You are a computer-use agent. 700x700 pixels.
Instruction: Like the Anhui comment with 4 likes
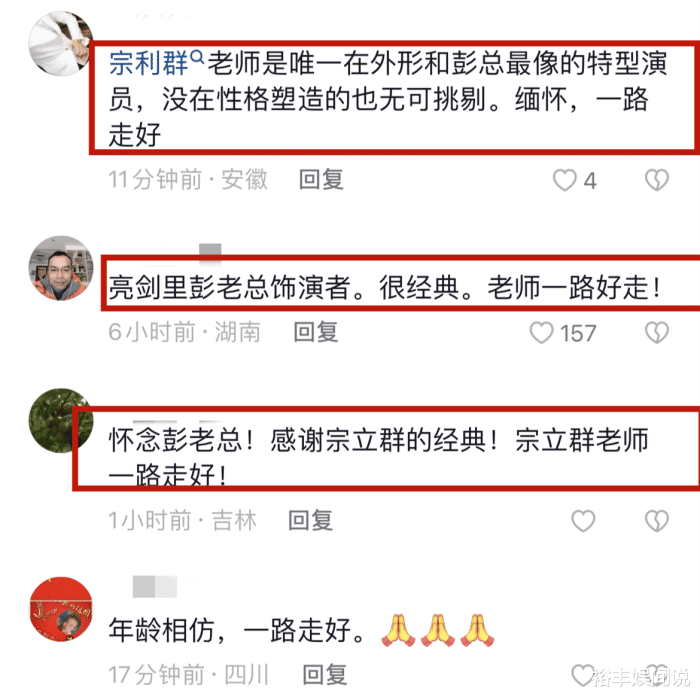(x=565, y=180)
